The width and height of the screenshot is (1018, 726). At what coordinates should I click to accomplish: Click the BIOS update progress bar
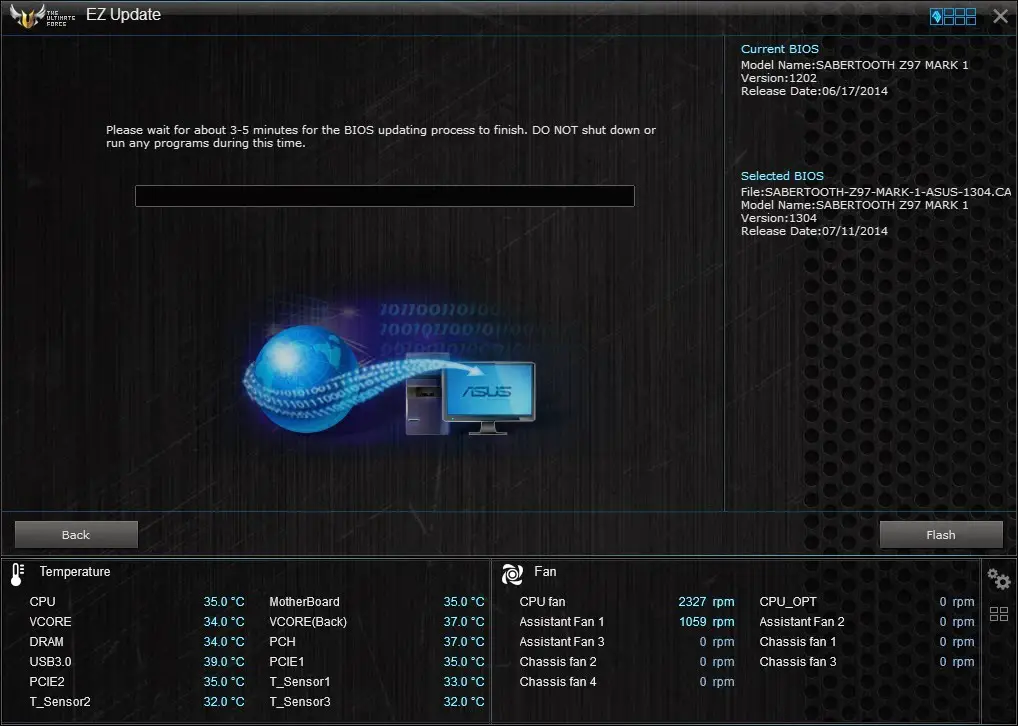(384, 195)
